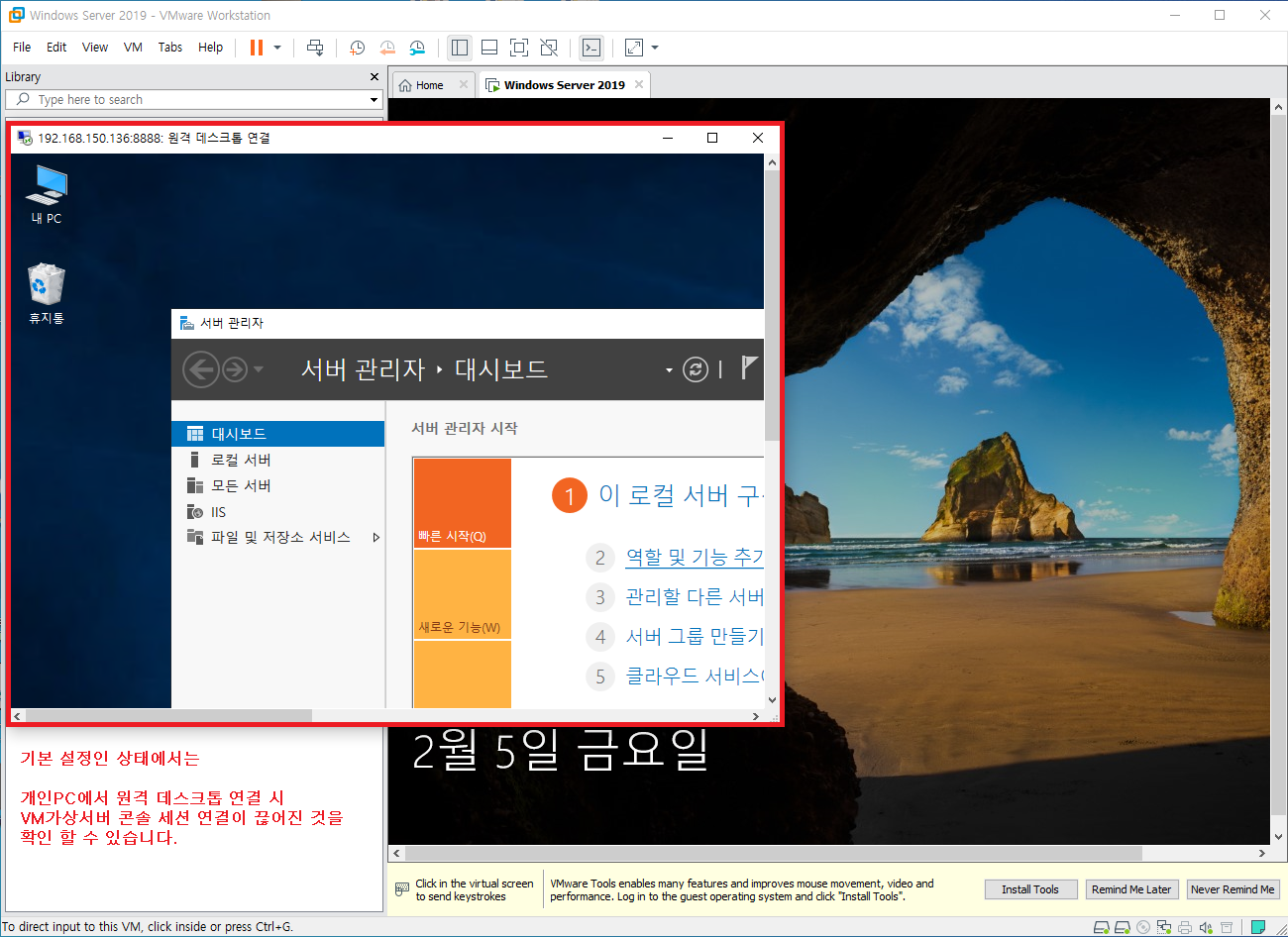This screenshot has width=1288, height=937.
Task: Click the notifications flag in Server Manager
Action: pos(749,368)
